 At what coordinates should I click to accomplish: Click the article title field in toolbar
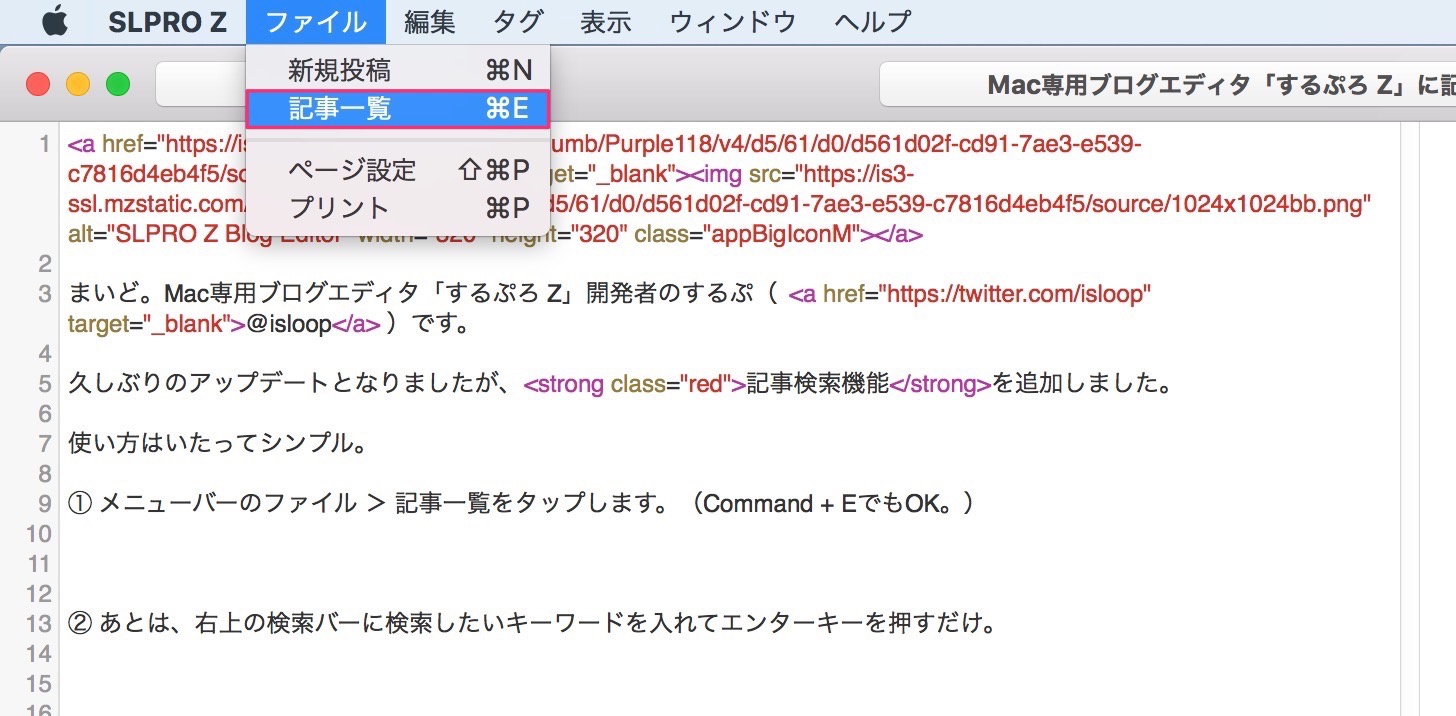pos(1167,85)
